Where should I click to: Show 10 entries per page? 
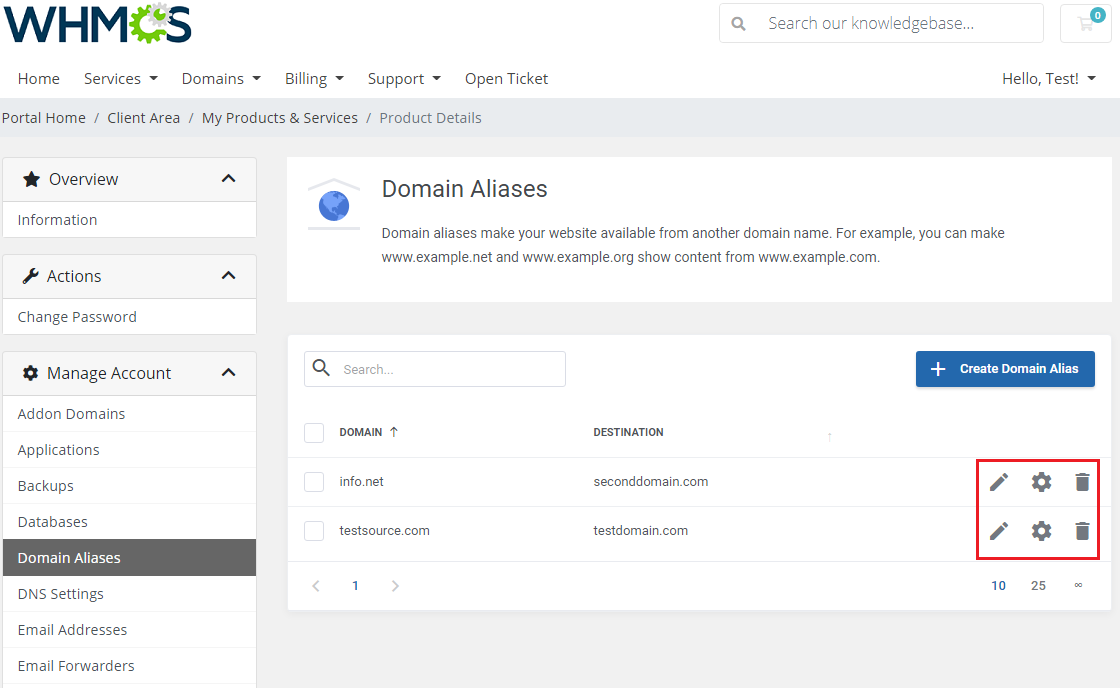click(x=999, y=586)
